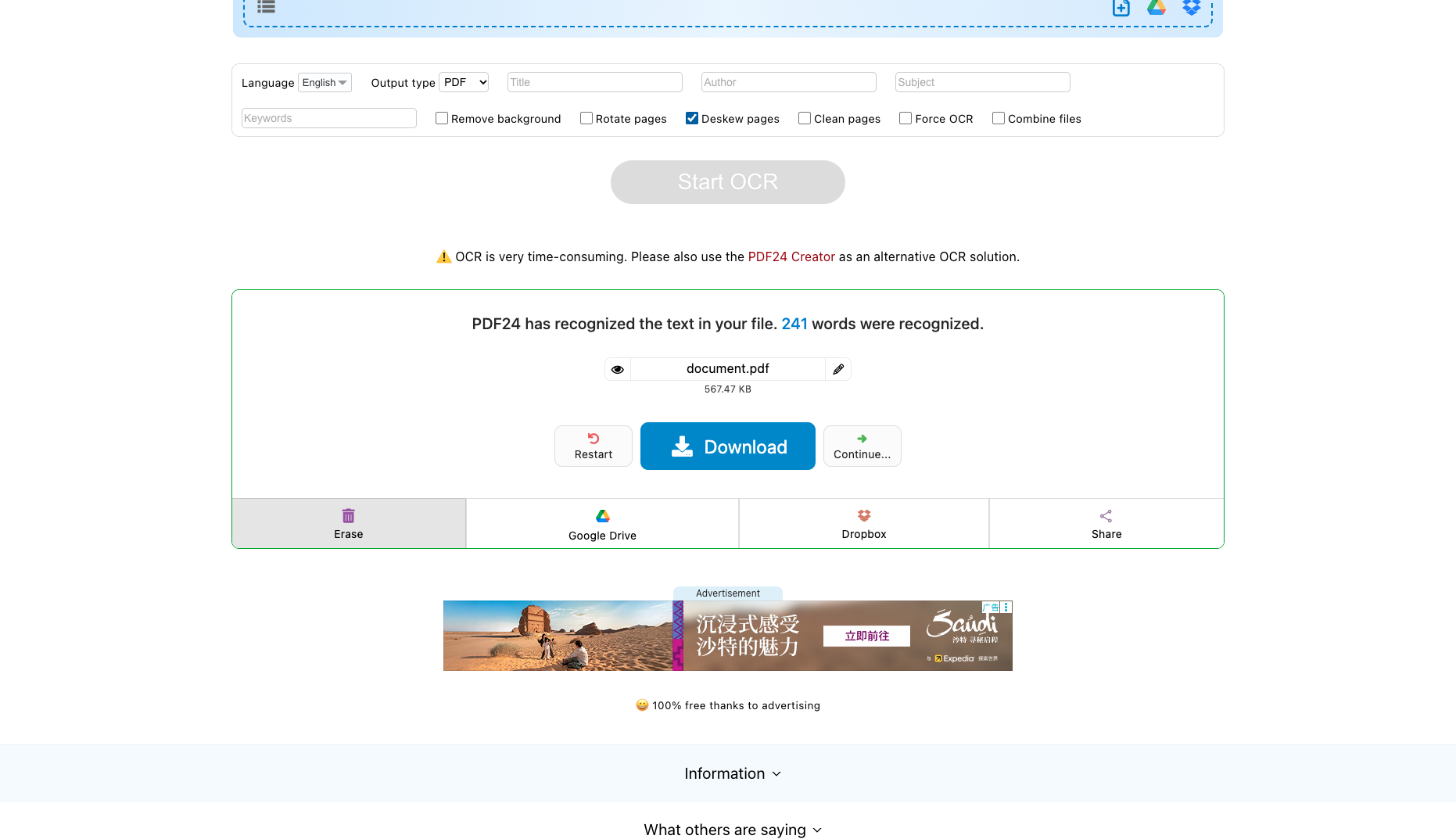Enable Force OCR checkbox
Screen dimensions: 1456x839
click(x=906, y=118)
